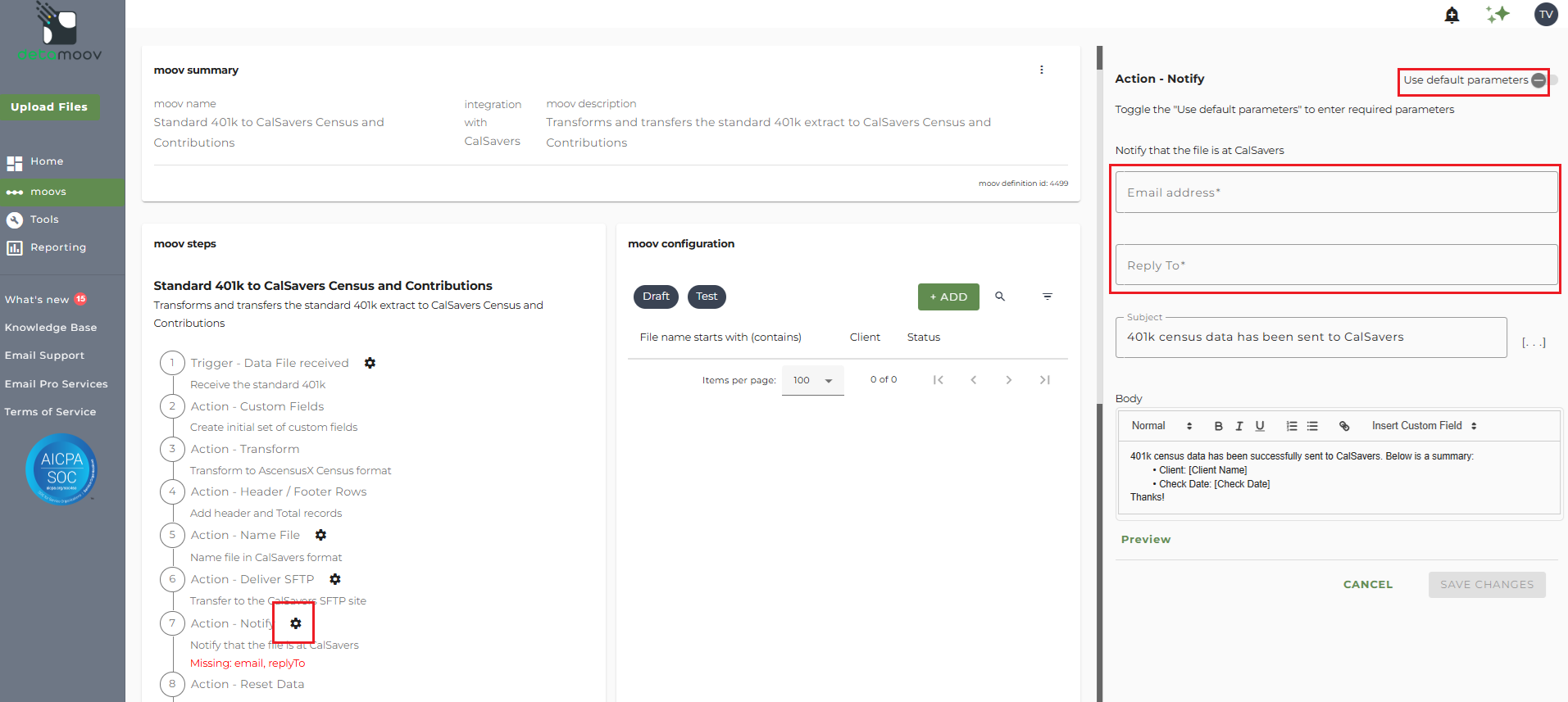Go to next page of configurations
This screenshot has width=1568, height=702.
point(1009,380)
